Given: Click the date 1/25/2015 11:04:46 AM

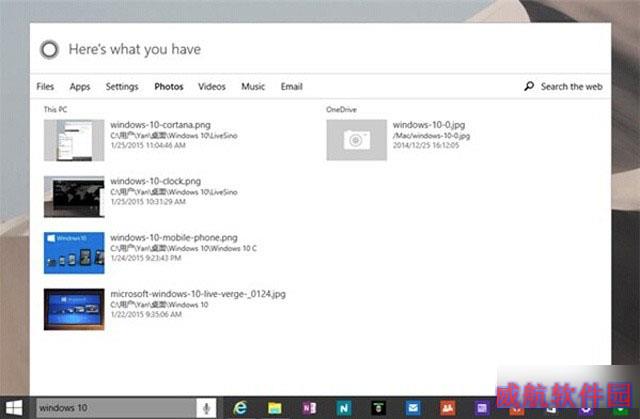Looking at the screenshot, I should [148, 145].
